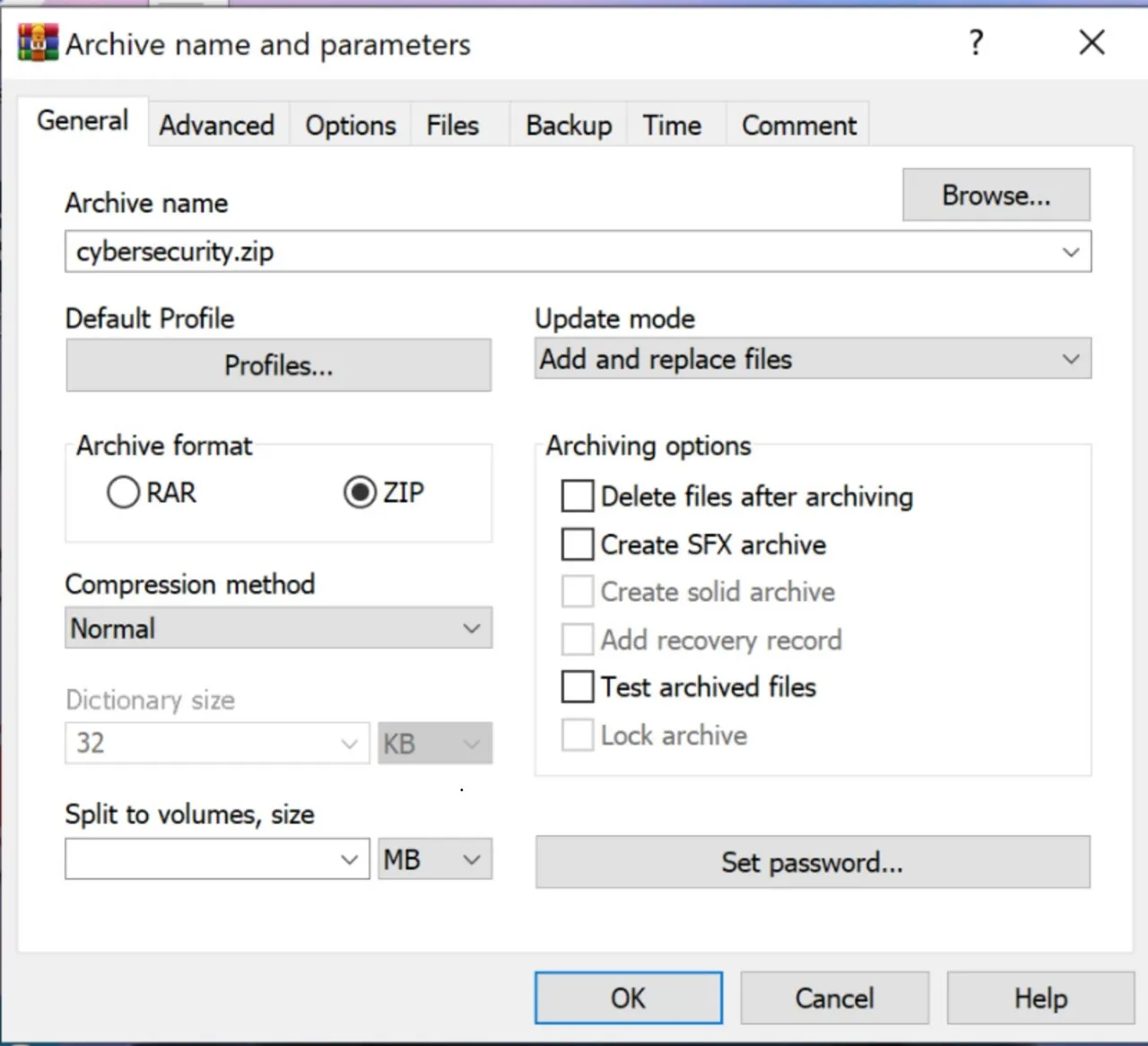Switch to the General tab

click(x=83, y=121)
